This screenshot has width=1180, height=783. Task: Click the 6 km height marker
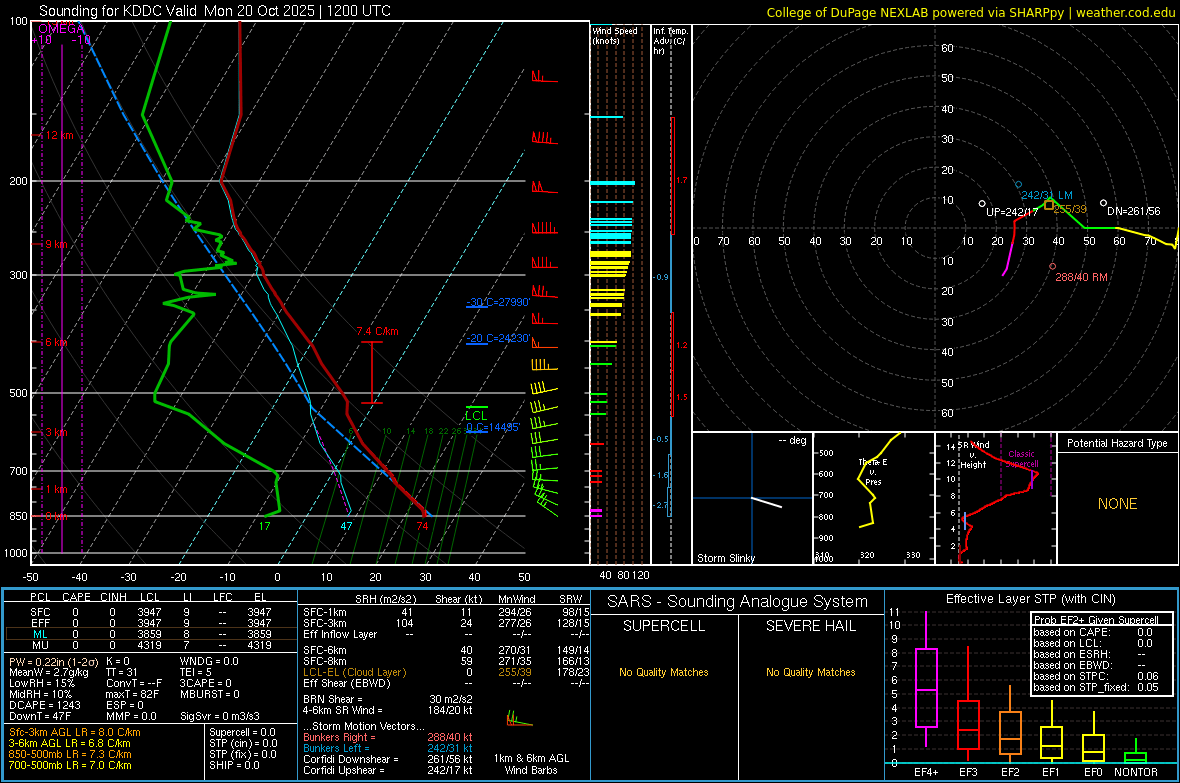54,342
